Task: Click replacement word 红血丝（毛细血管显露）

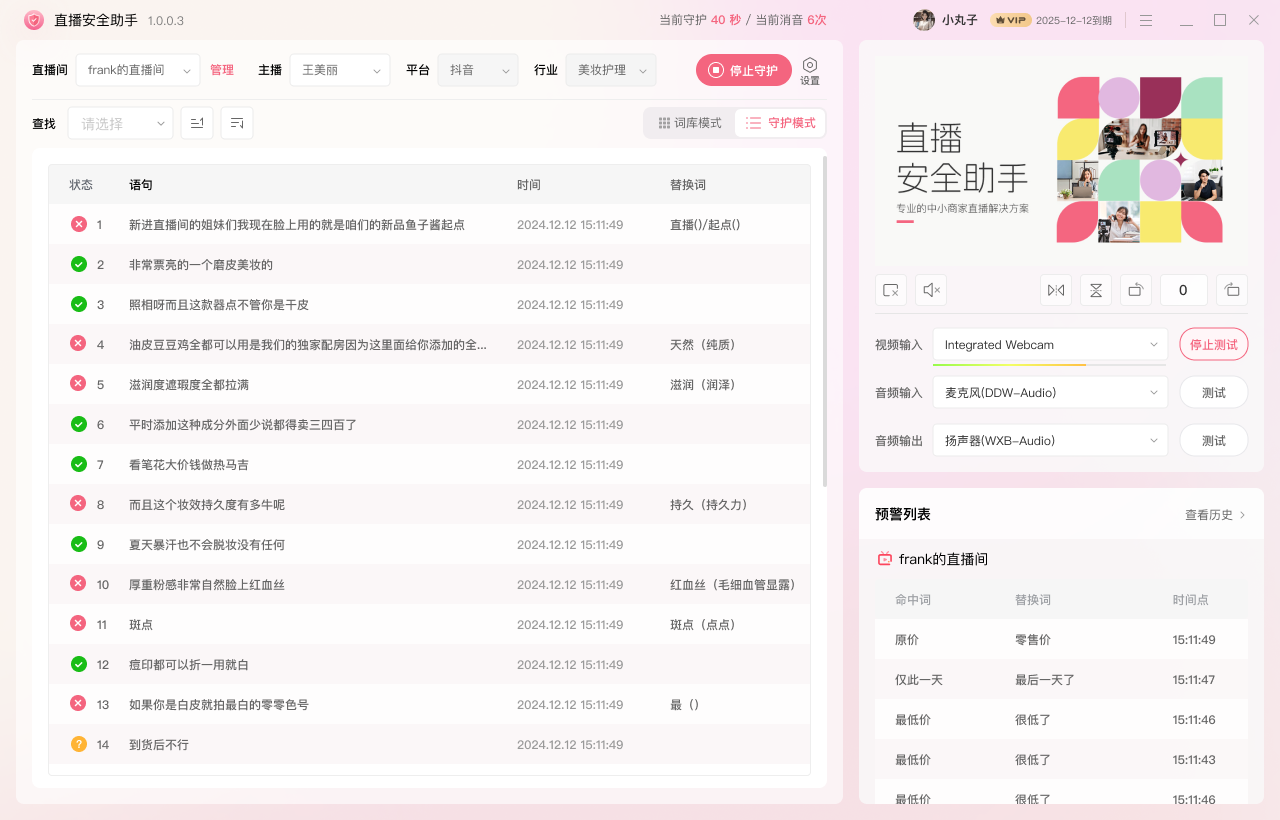Action: (x=733, y=584)
